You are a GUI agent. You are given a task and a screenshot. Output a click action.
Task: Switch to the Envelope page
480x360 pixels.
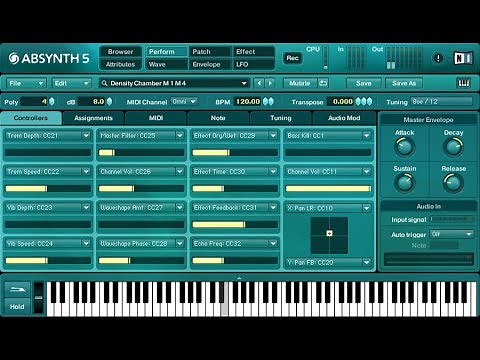click(x=210, y=64)
